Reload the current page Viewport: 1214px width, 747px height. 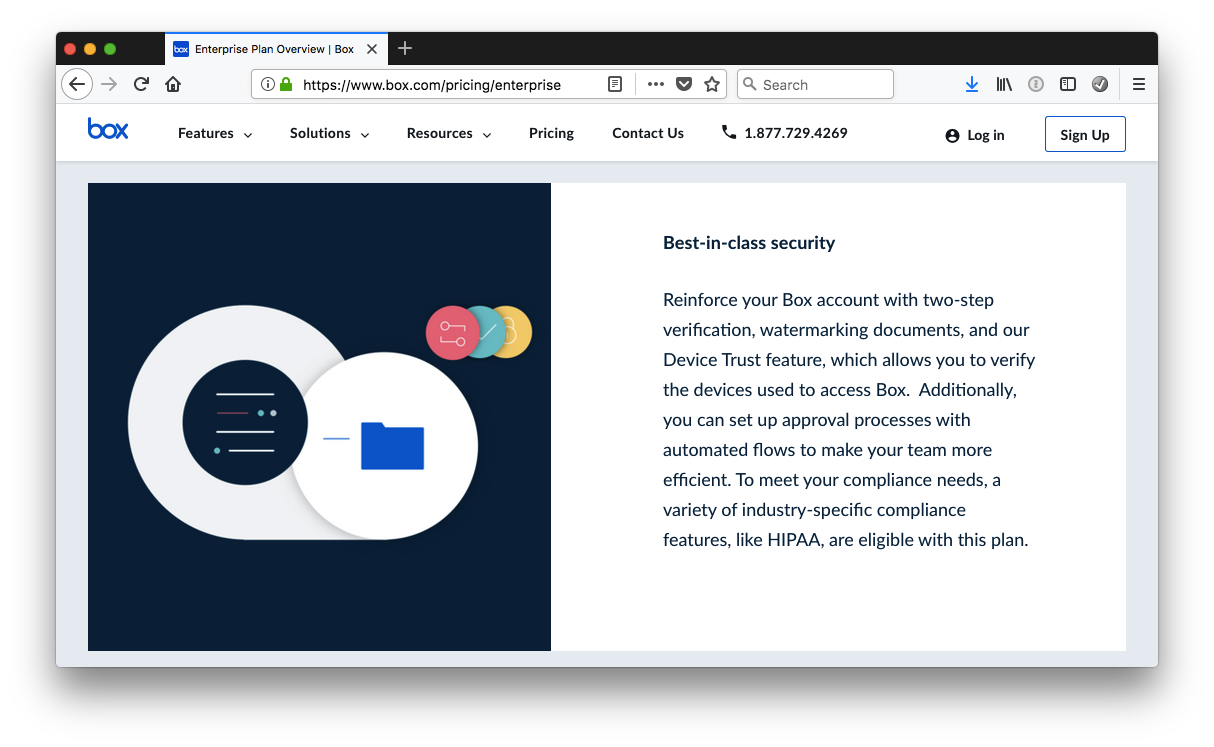tap(141, 85)
